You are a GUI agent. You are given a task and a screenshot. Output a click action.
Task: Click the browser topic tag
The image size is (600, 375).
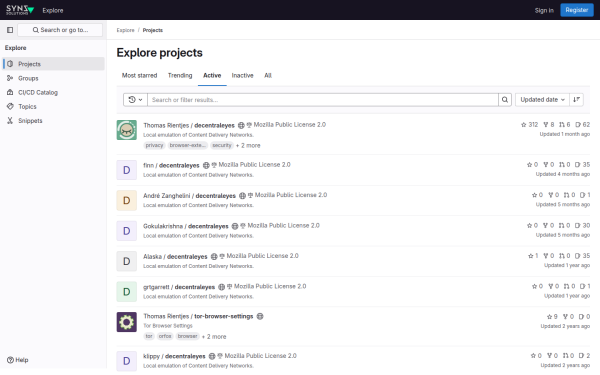pyautogui.click(x=188, y=336)
